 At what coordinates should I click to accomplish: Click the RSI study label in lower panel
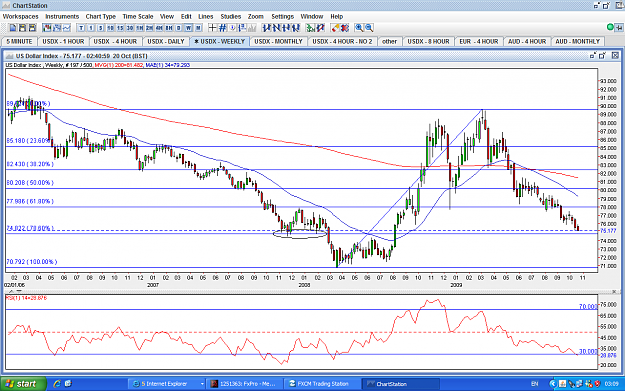tap(26, 298)
